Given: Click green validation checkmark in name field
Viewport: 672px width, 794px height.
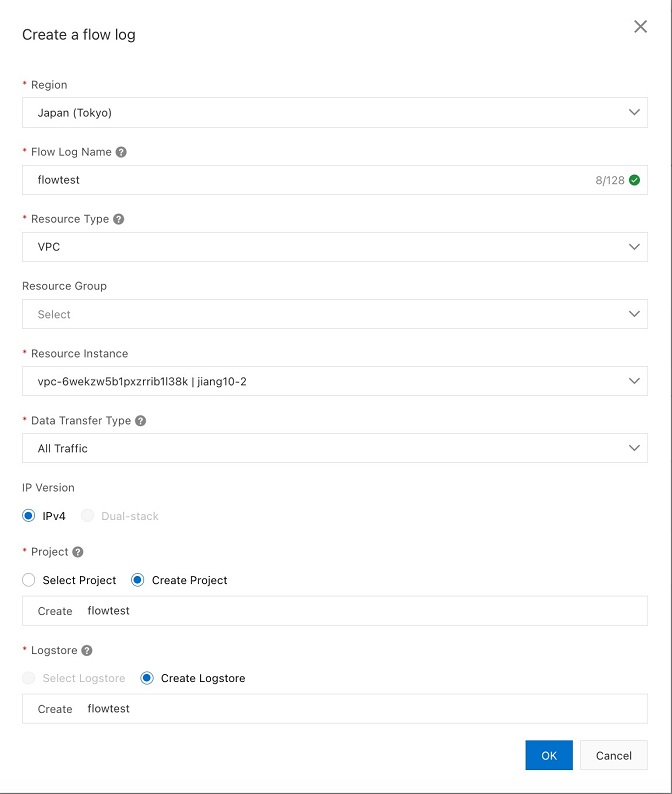Looking at the screenshot, I should click(634, 181).
